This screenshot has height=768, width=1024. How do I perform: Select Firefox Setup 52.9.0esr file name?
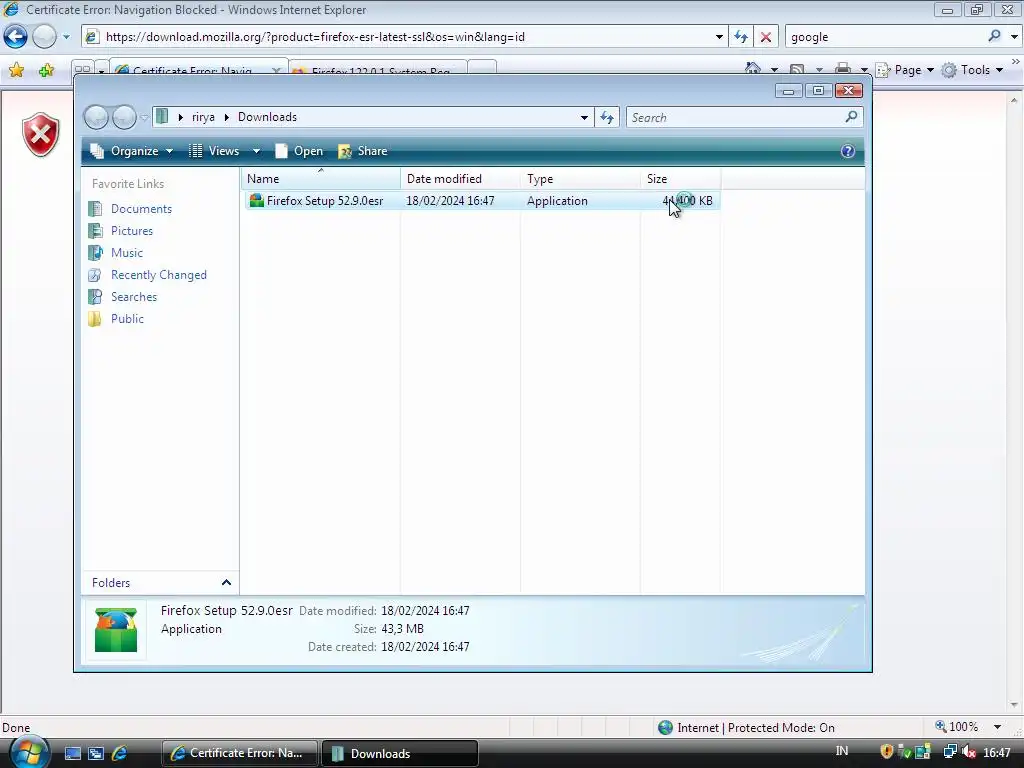click(325, 201)
